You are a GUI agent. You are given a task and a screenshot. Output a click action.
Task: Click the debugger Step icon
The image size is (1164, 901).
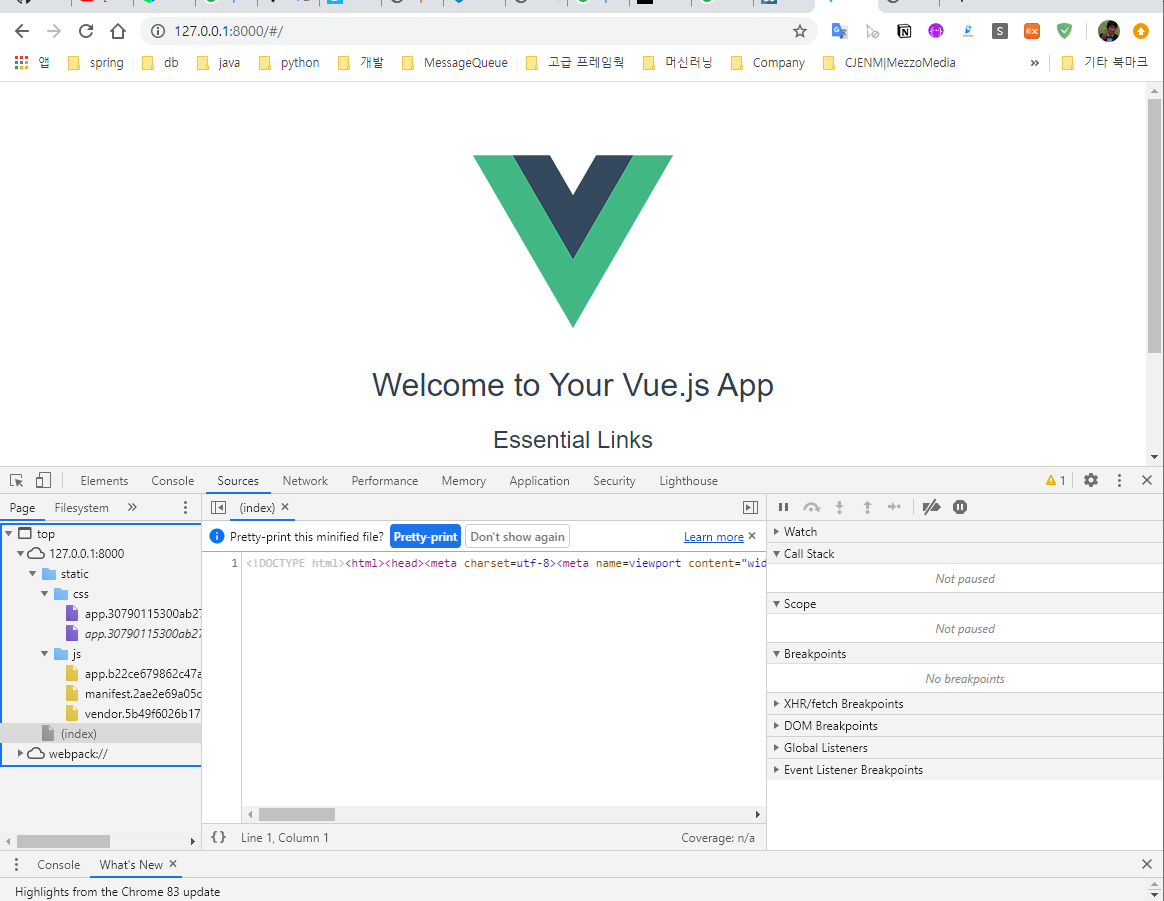click(x=895, y=507)
